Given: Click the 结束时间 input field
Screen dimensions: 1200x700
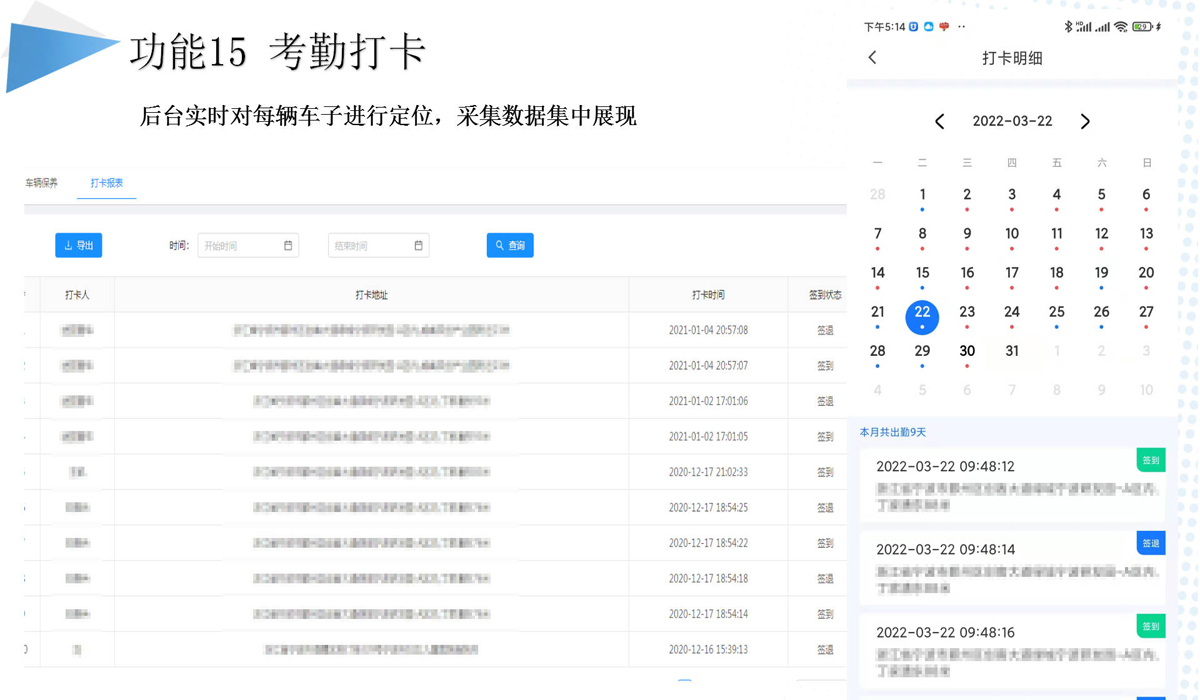Looking at the screenshot, I should pos(370,245).
